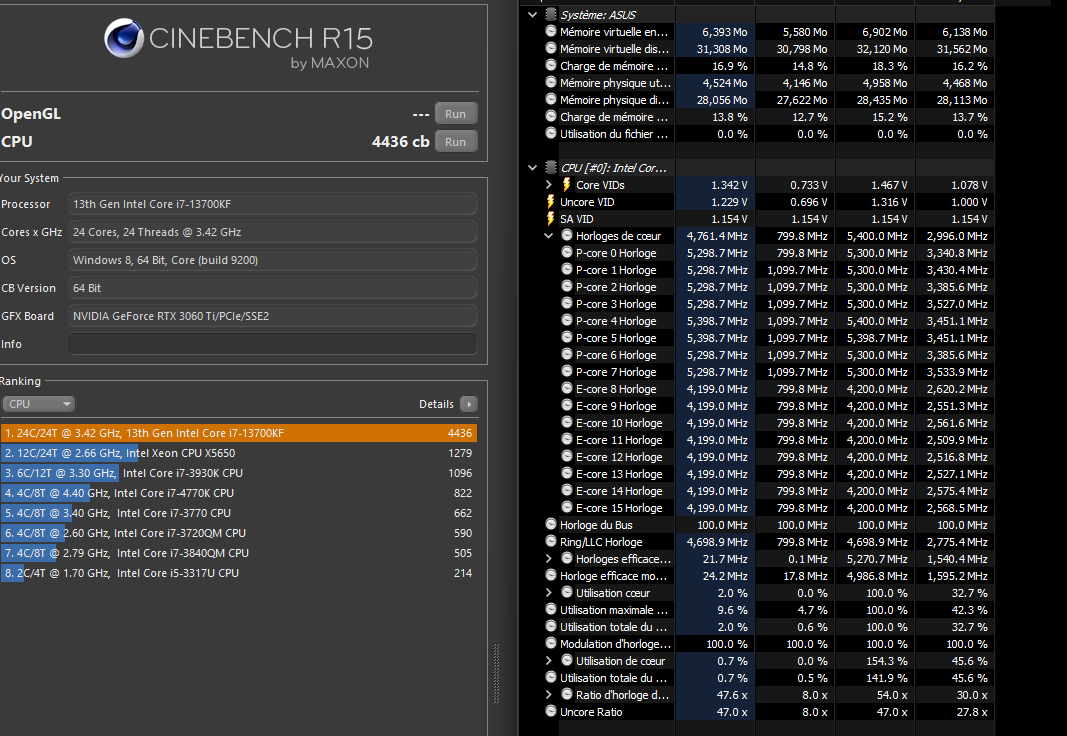Click the Cinebench R15 logo sphere
This screenshot has height=736, width=1067.
click(124, 38)
